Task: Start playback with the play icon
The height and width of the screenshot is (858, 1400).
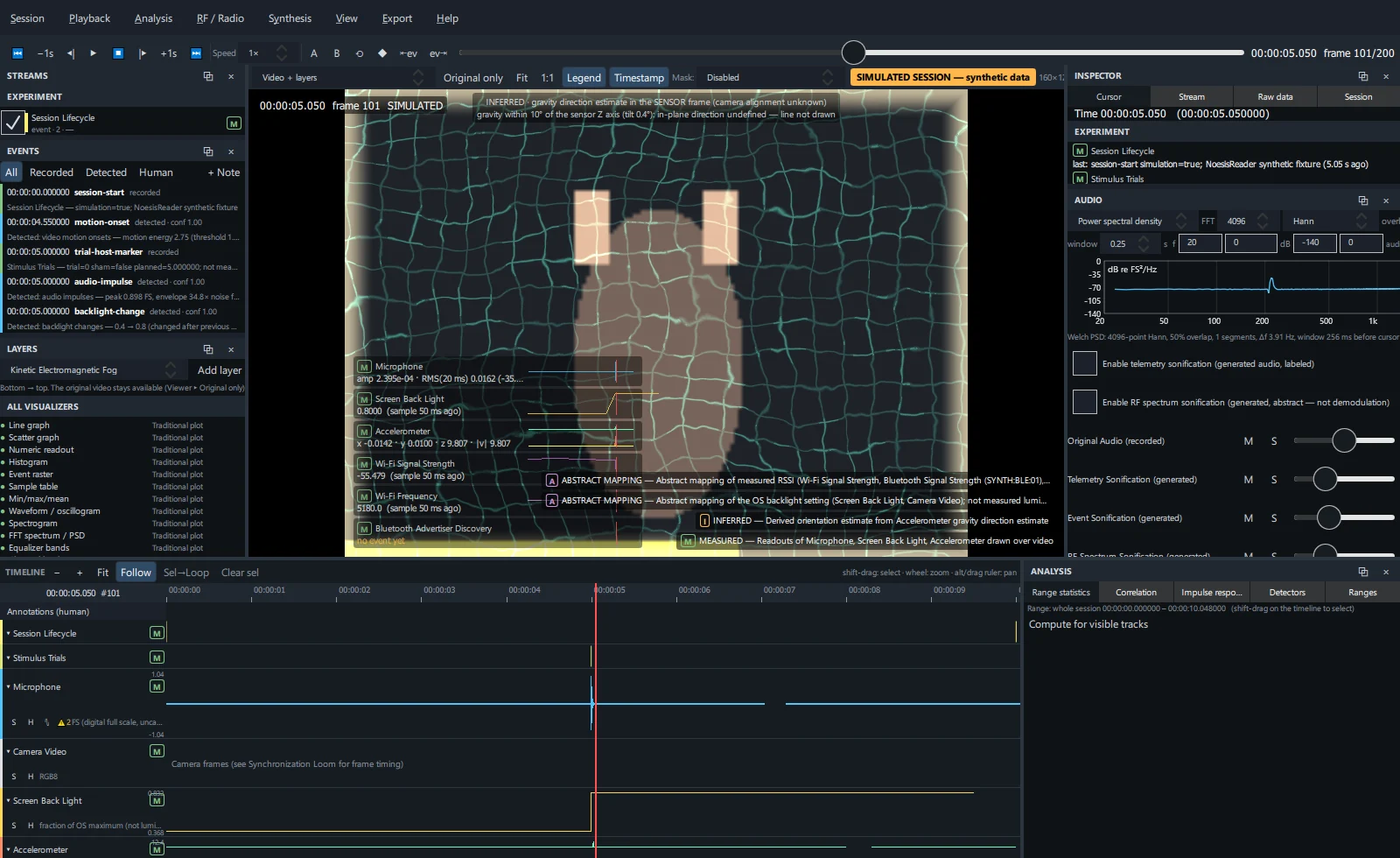Action: click(94, 53)
